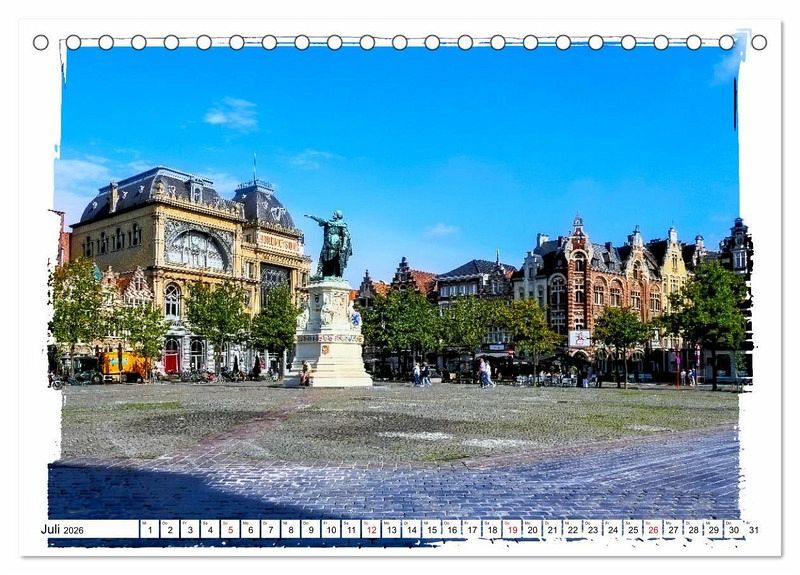This screenshot has width=800, height=575.
Task: Click the domed building's arched window
Action: pos(196,249)
